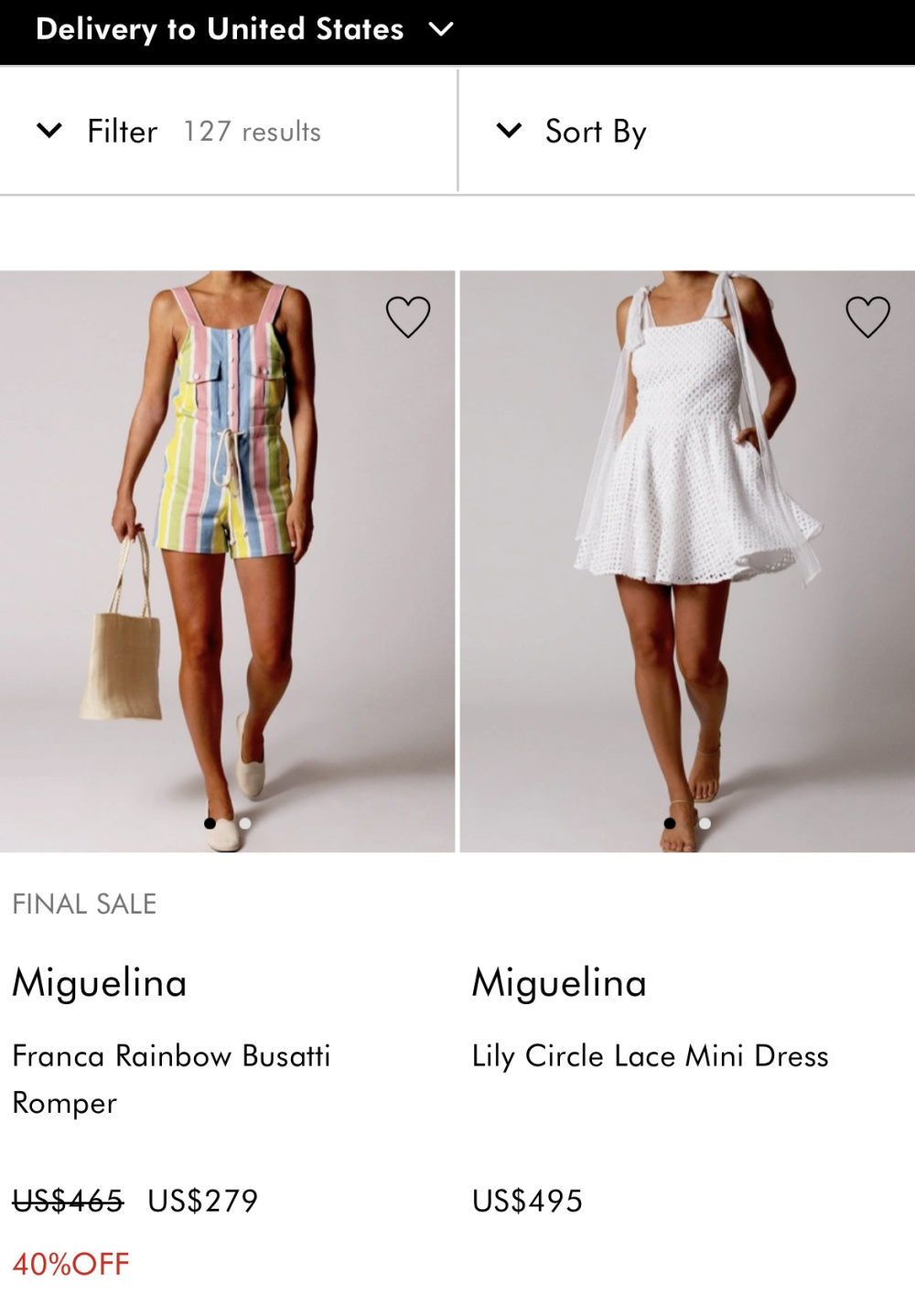View the second image dot of the white dress
The width and height of the screenshot is (915, 1316).
coord(705,824)
